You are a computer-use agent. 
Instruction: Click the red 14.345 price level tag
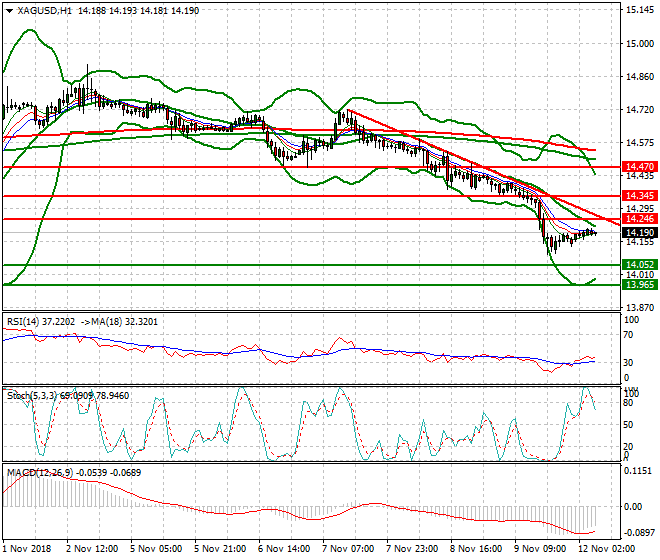pyautogui.click(x=638, y=196)
